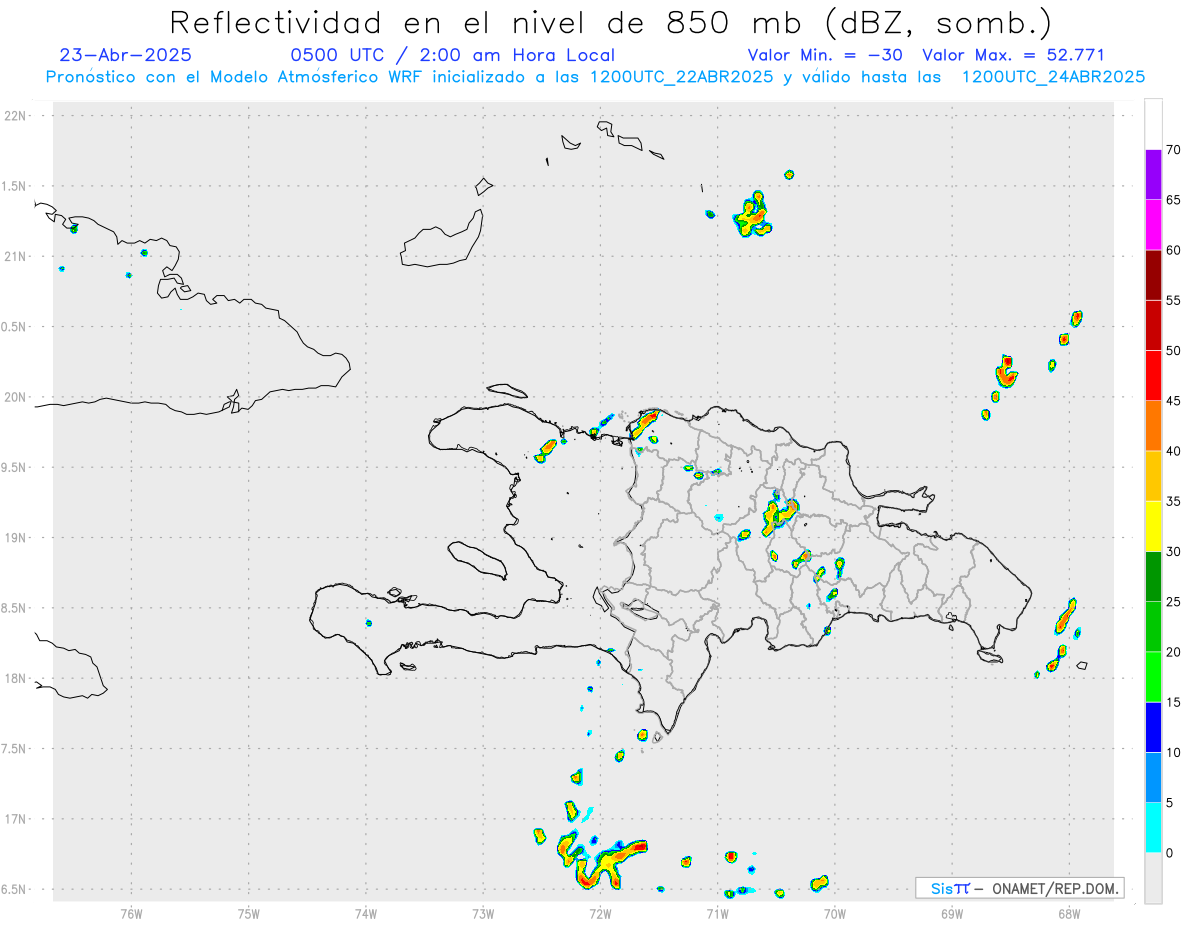Click the colorbar tick label '45'
This screenshot has height=927, width=1200.
point(1174,401)
